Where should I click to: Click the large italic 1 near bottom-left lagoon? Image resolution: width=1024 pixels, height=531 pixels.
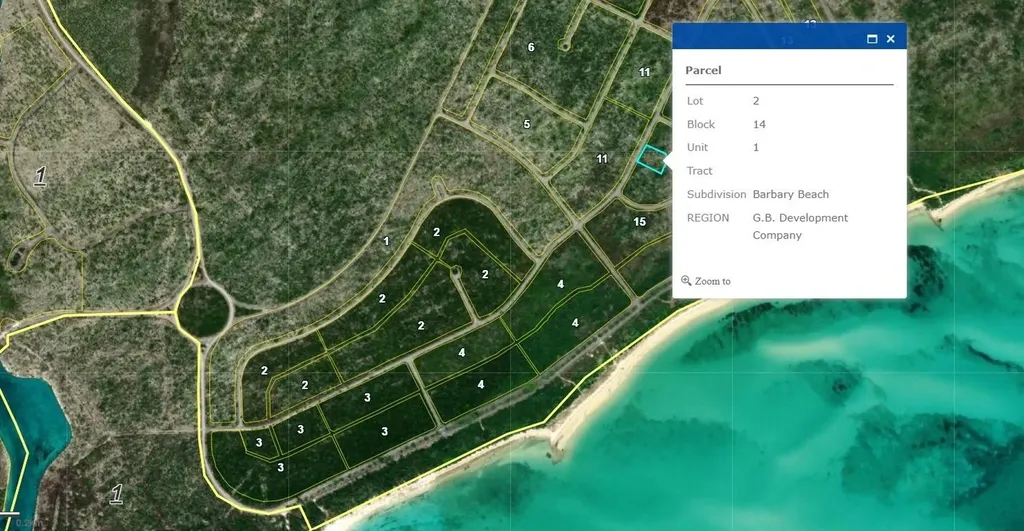(x=117, y=493)
